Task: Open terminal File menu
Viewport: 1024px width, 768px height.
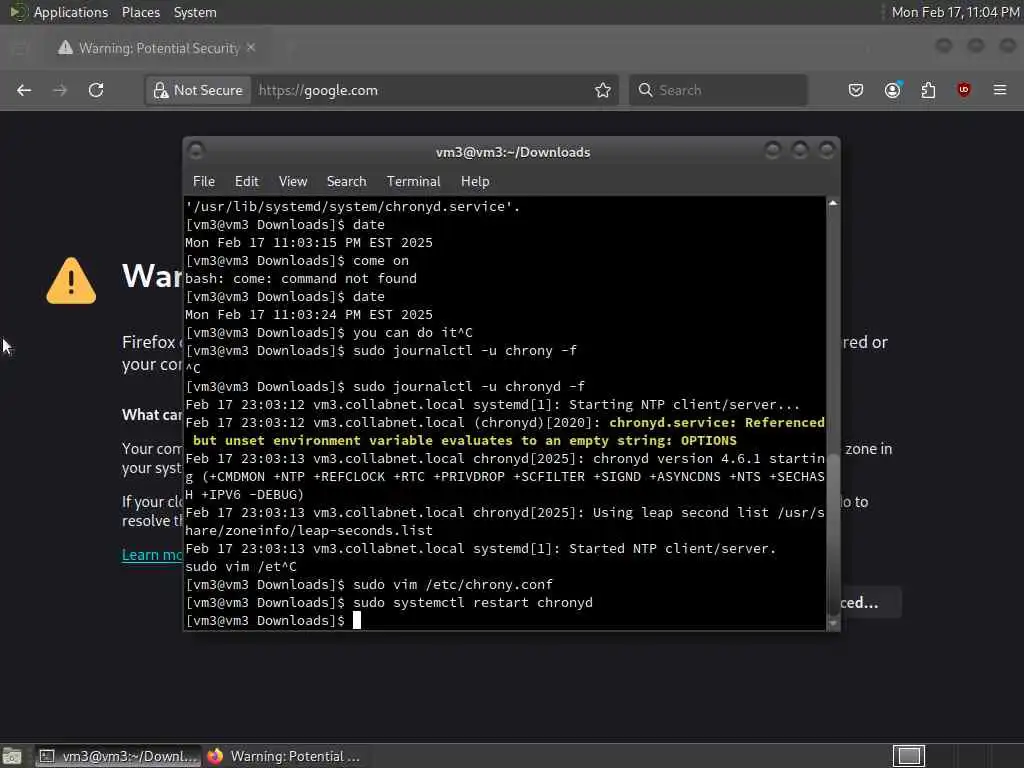Action: point(204,182)
